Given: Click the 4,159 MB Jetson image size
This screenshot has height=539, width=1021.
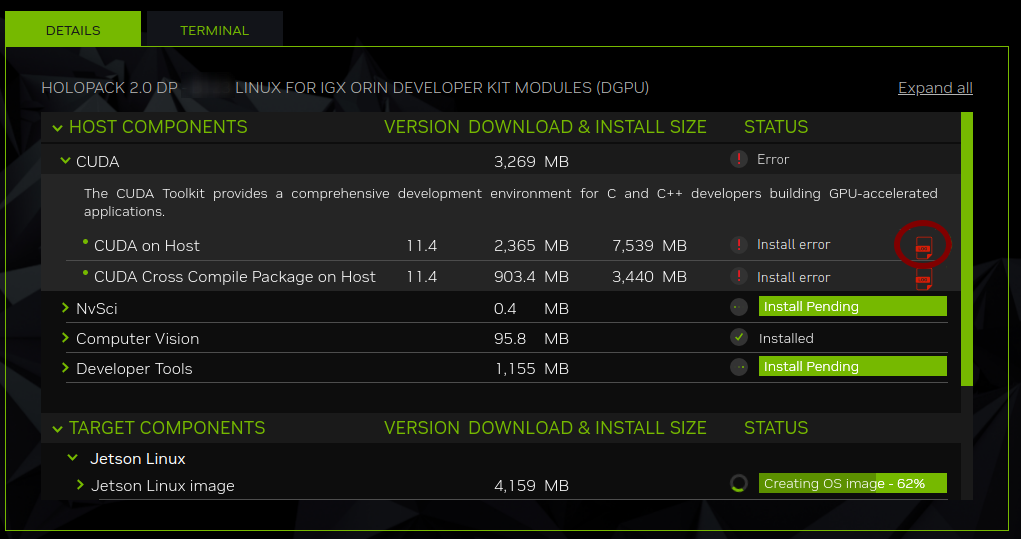Looking at the screenshot, I should (x=531, y=486).
